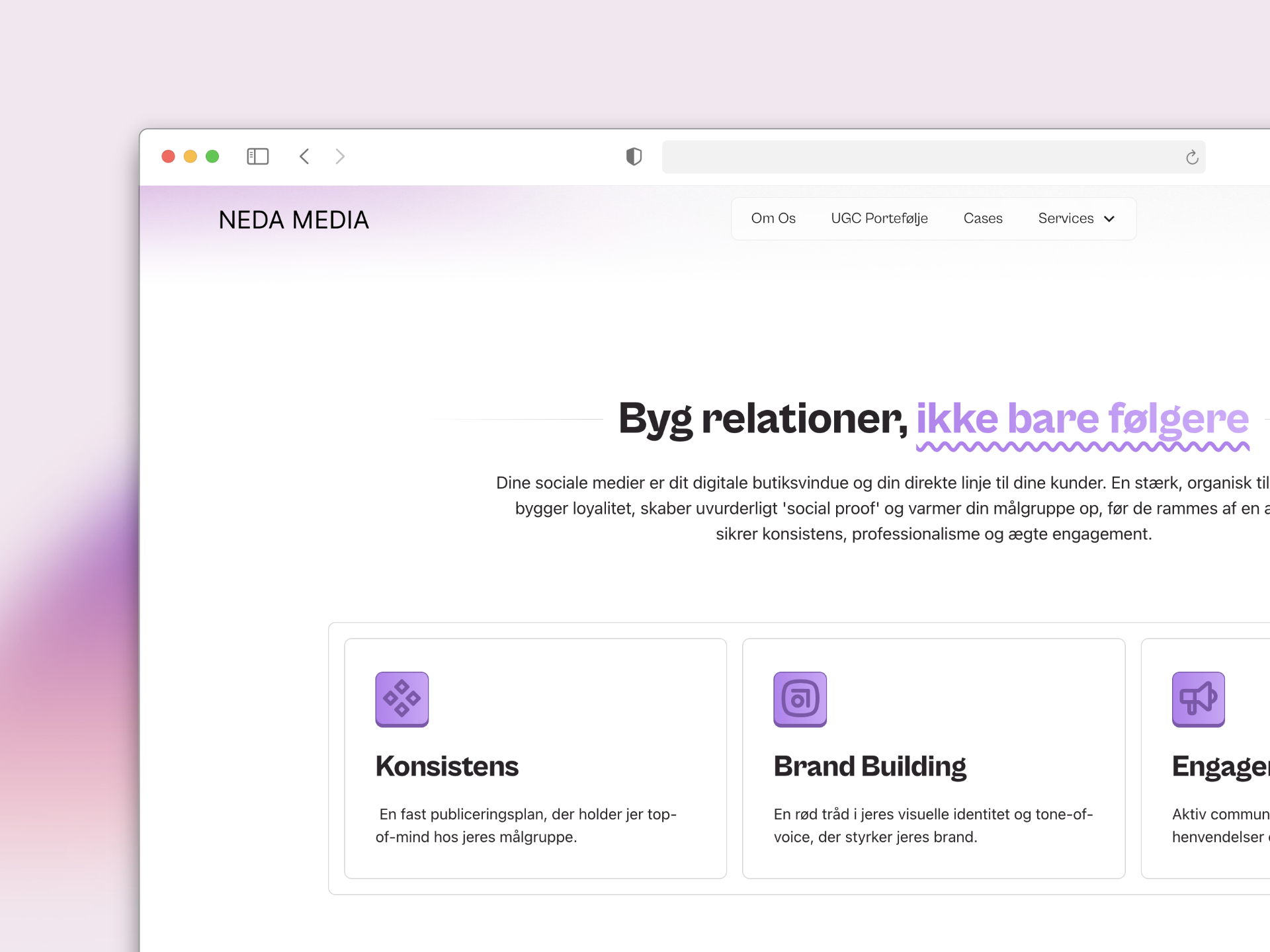This screenshot has height=952, width=1270.
Task: Open the Om Os page
Action: pyautogui.click(x=773, y=218)
